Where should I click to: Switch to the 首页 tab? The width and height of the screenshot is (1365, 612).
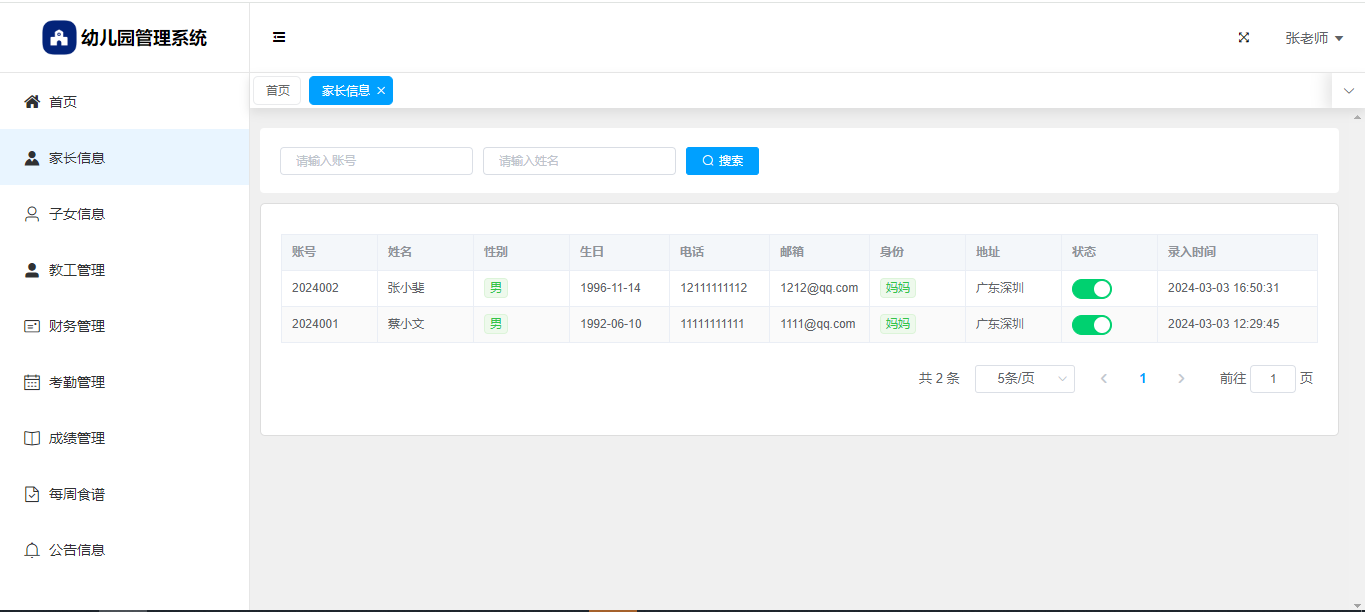point(277,91)
